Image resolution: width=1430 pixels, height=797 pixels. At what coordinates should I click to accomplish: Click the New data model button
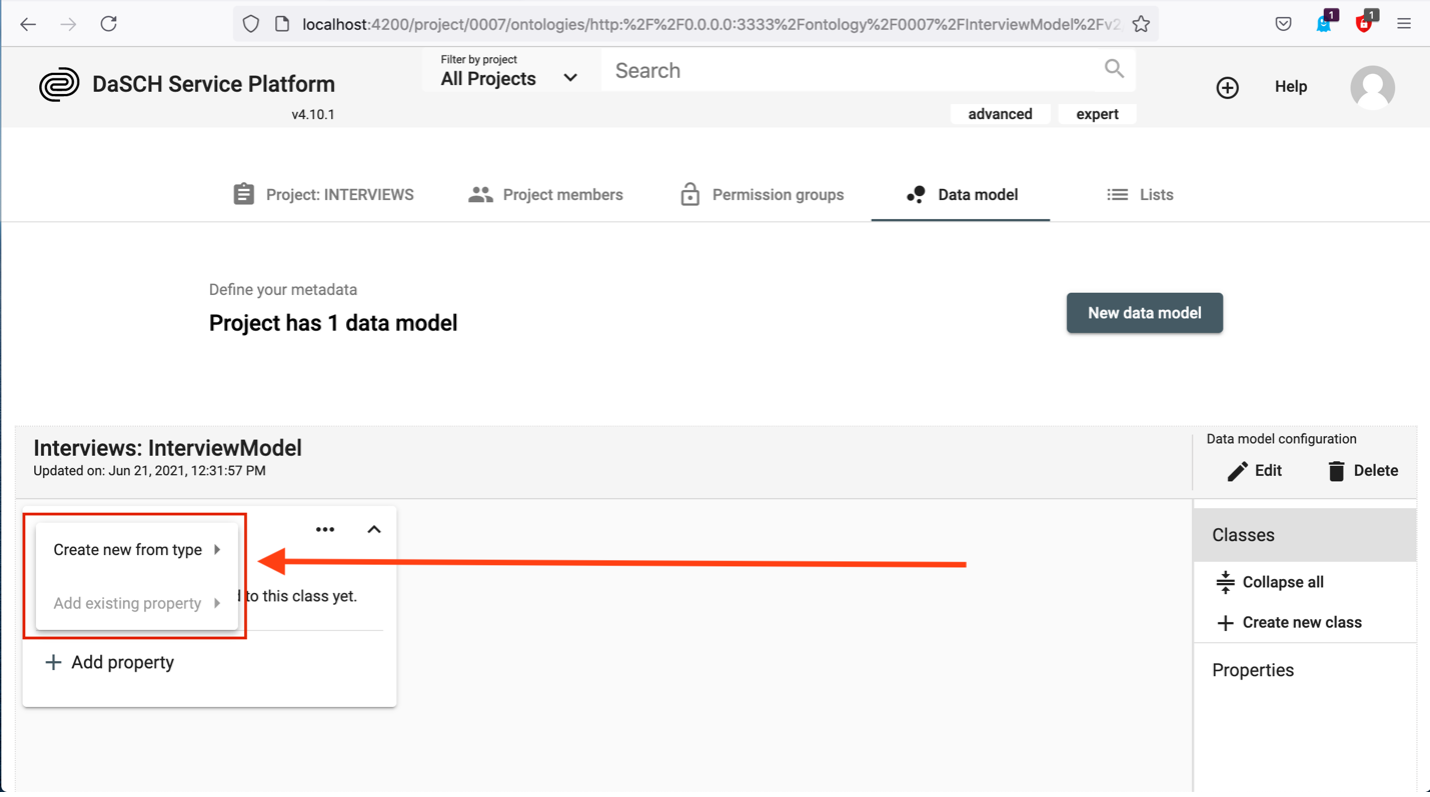(x=1143, y=312)
